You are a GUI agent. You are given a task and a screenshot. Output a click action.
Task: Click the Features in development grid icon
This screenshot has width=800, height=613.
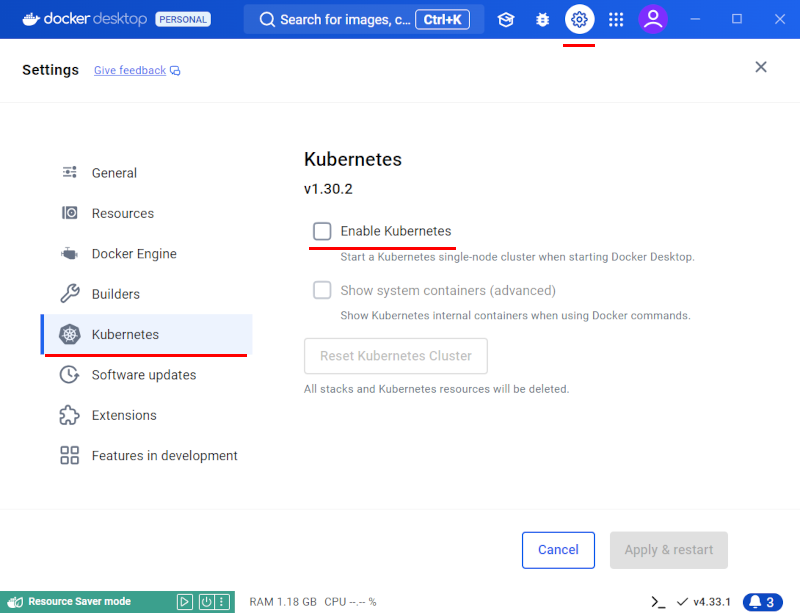click(x=69, y=455)
